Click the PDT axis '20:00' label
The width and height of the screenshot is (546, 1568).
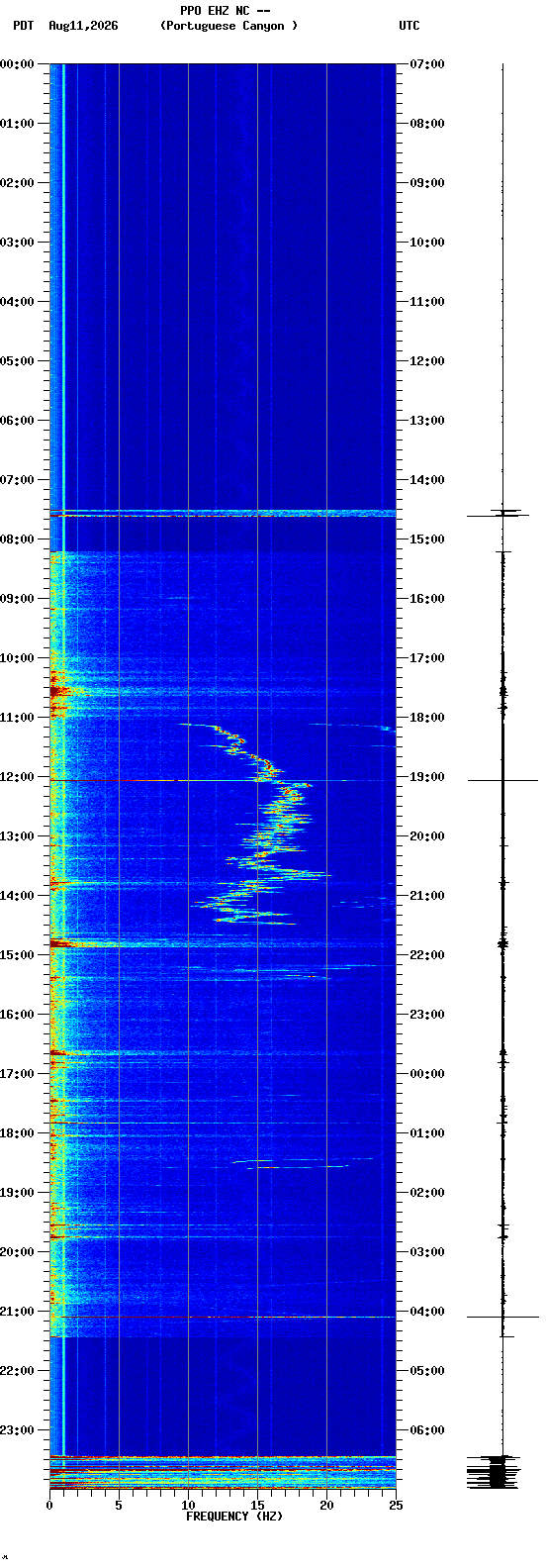(x=18, y=1252)
